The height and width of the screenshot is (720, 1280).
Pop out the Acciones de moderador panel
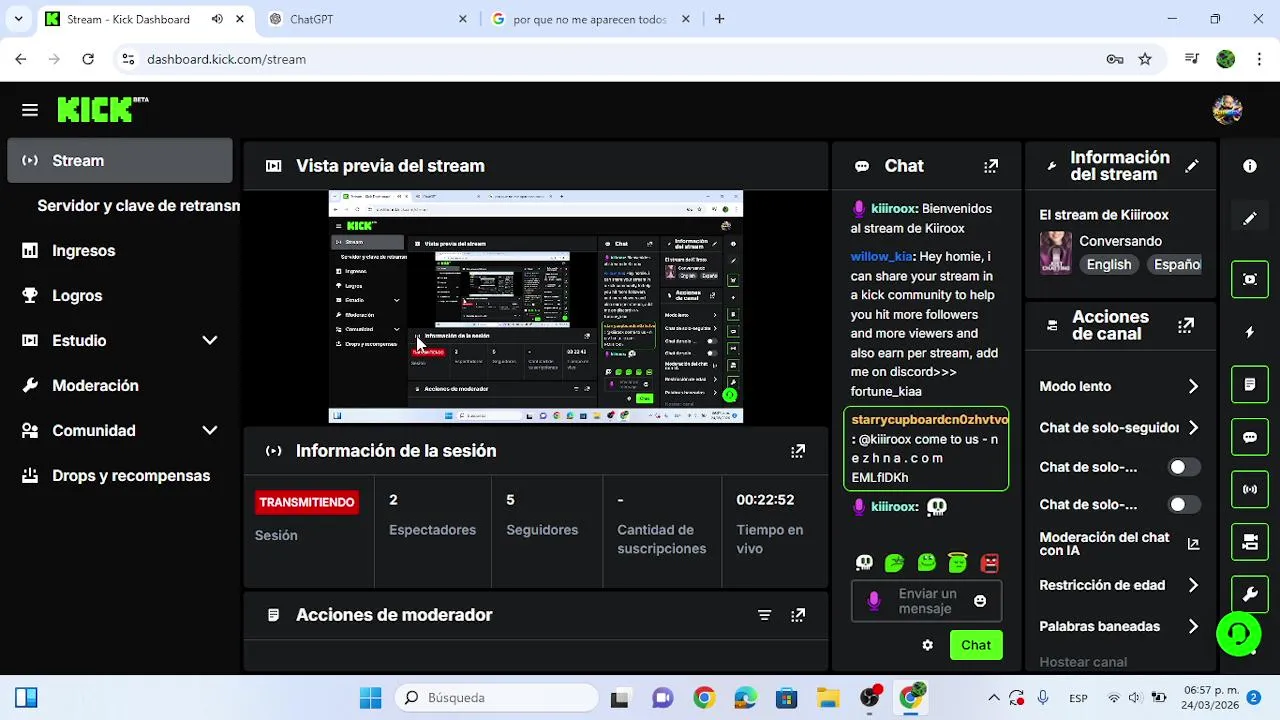[x=798, y=615]
